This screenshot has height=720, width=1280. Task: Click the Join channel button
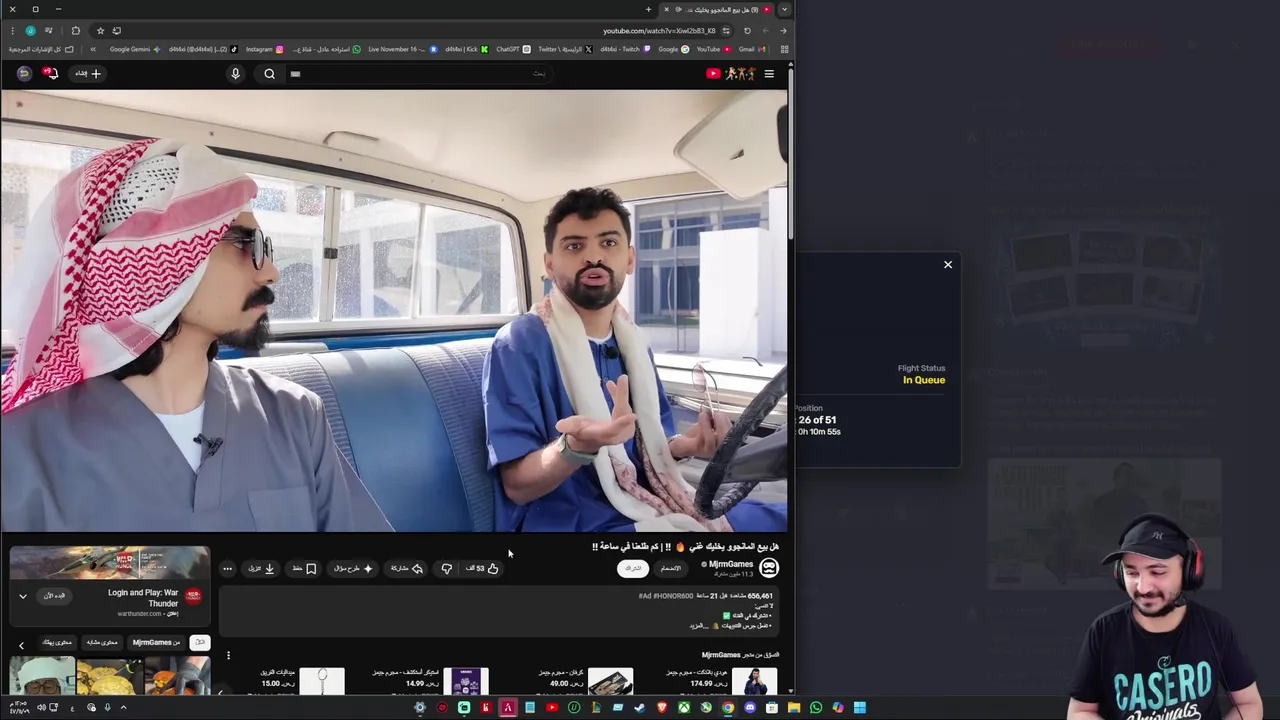[670, 568]
